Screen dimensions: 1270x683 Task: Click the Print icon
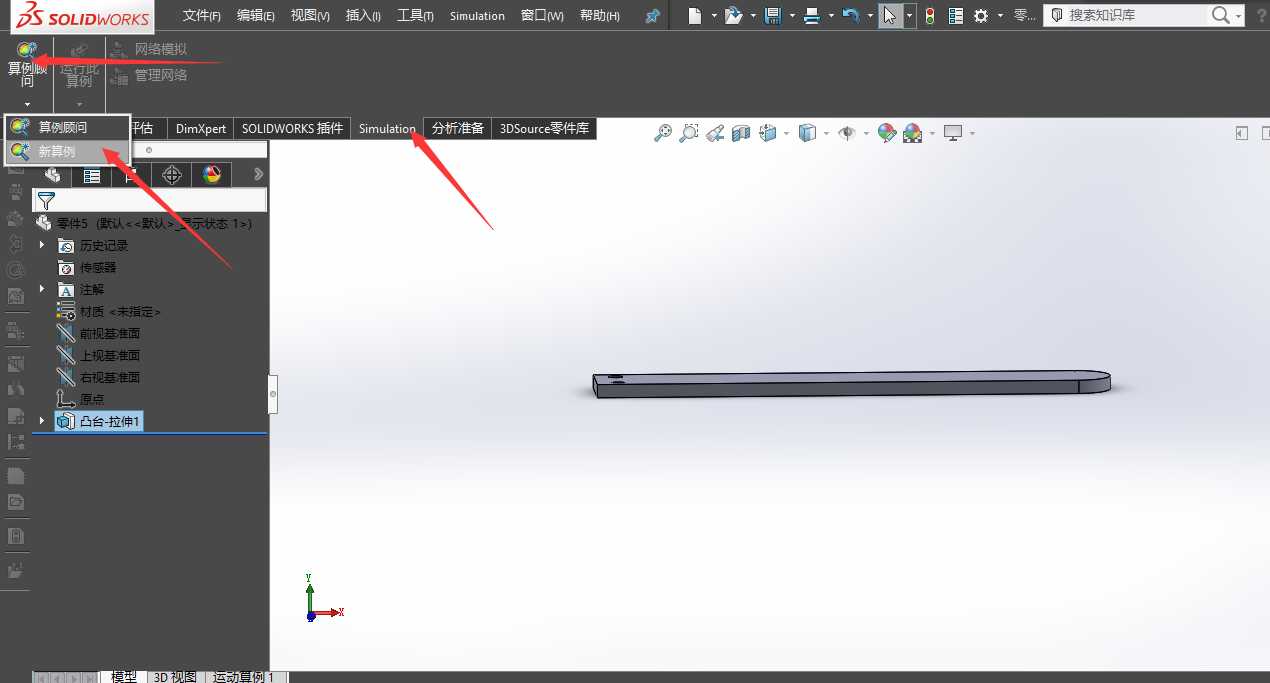point(811,16)
